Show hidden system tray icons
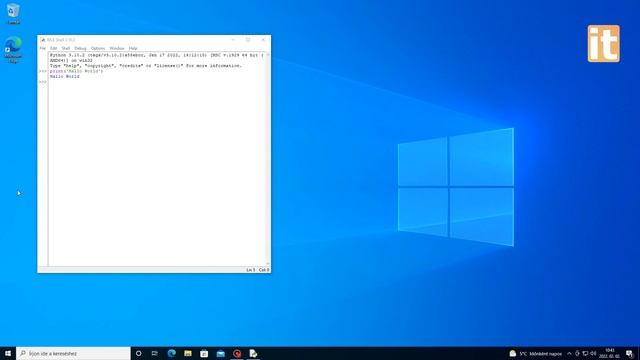 [569, 353]
